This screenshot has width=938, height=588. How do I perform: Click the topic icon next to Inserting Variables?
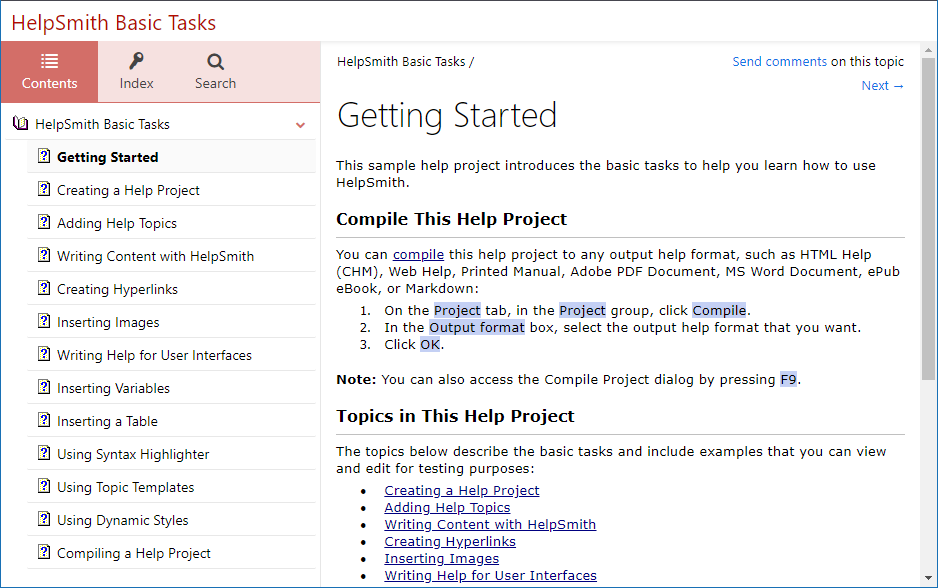pos(44,387)
